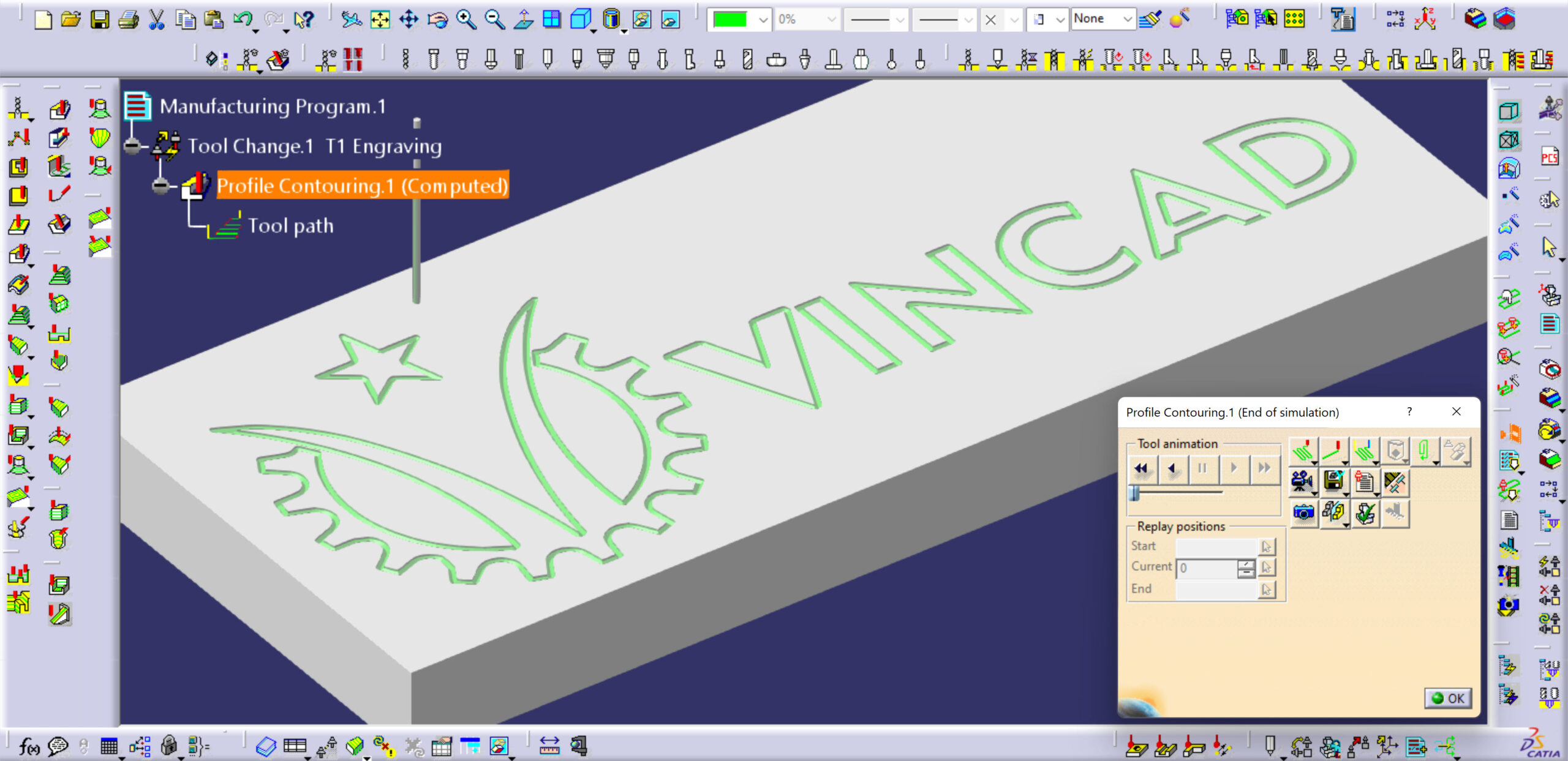Open the 0% transparency dropdown
Image resolution: width=1568 pixels, height=761 pixels.
tap(831, 20)
